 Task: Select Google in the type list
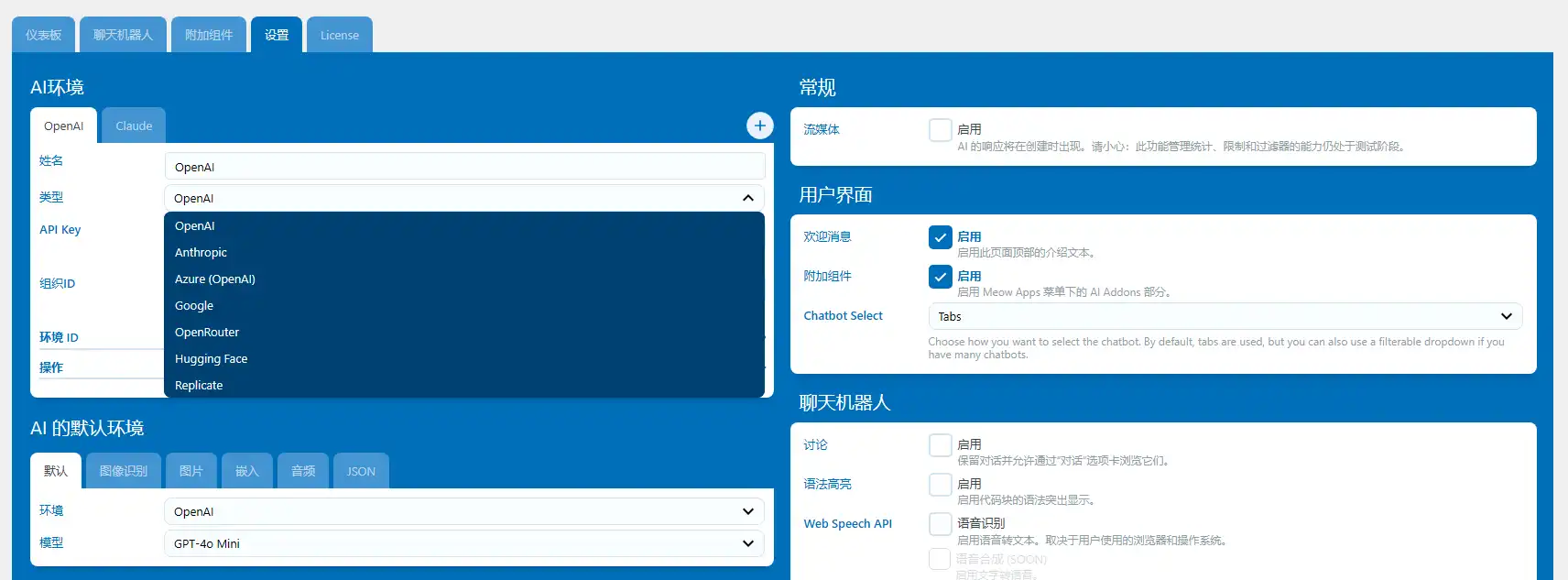(464, 305)
